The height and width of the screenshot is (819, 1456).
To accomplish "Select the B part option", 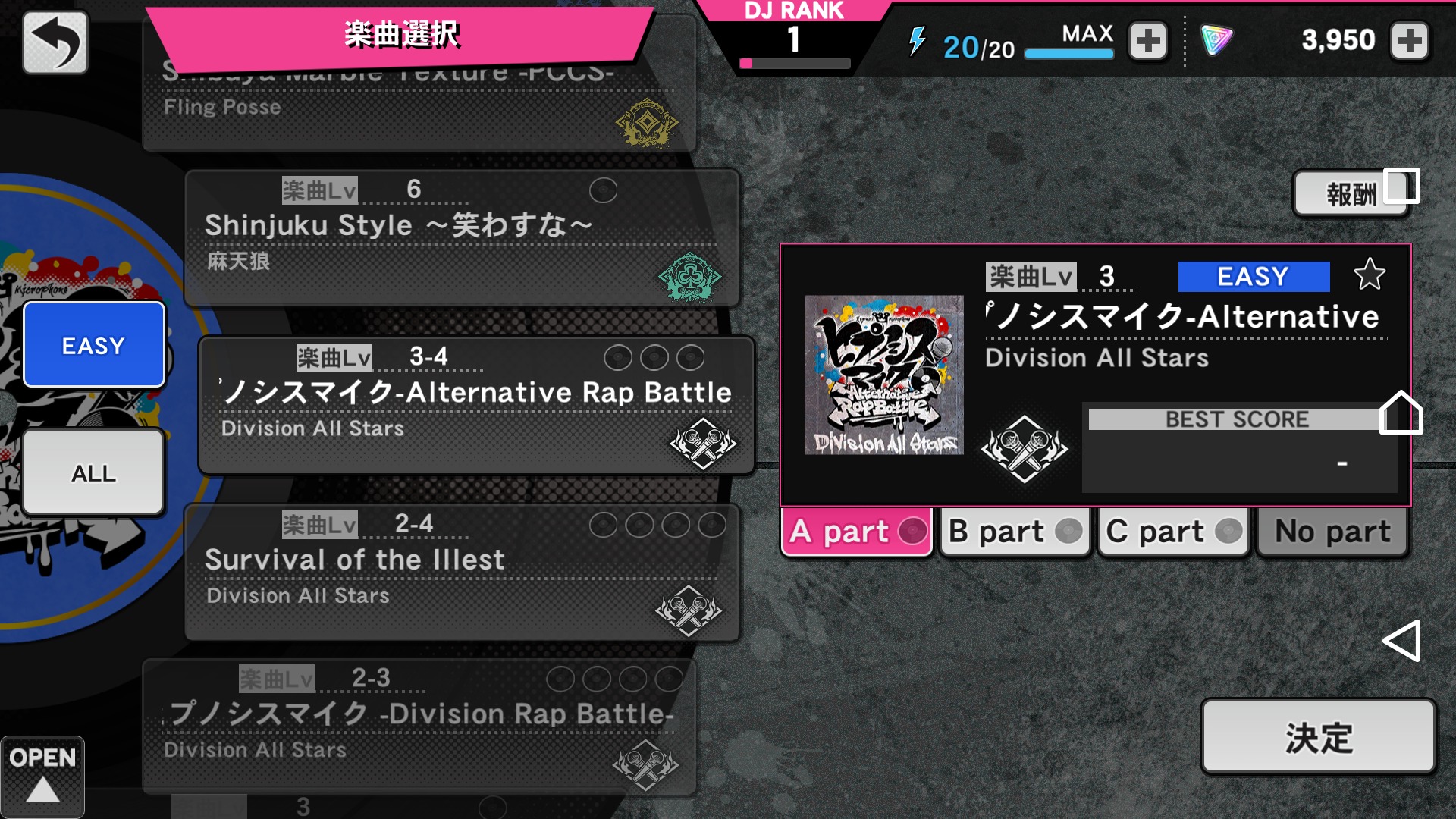I will click(x=1015, y=532).
